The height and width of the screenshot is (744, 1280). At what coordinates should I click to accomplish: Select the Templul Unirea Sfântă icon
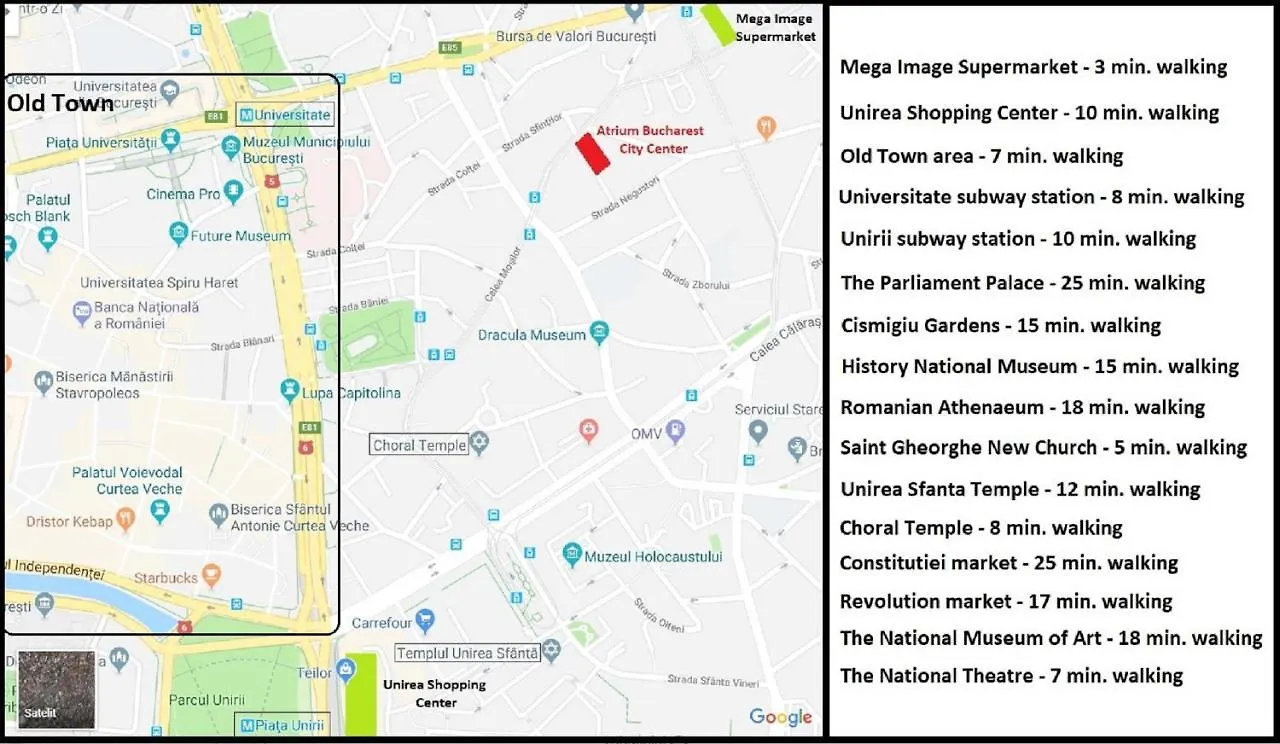(x=552, y=652)
